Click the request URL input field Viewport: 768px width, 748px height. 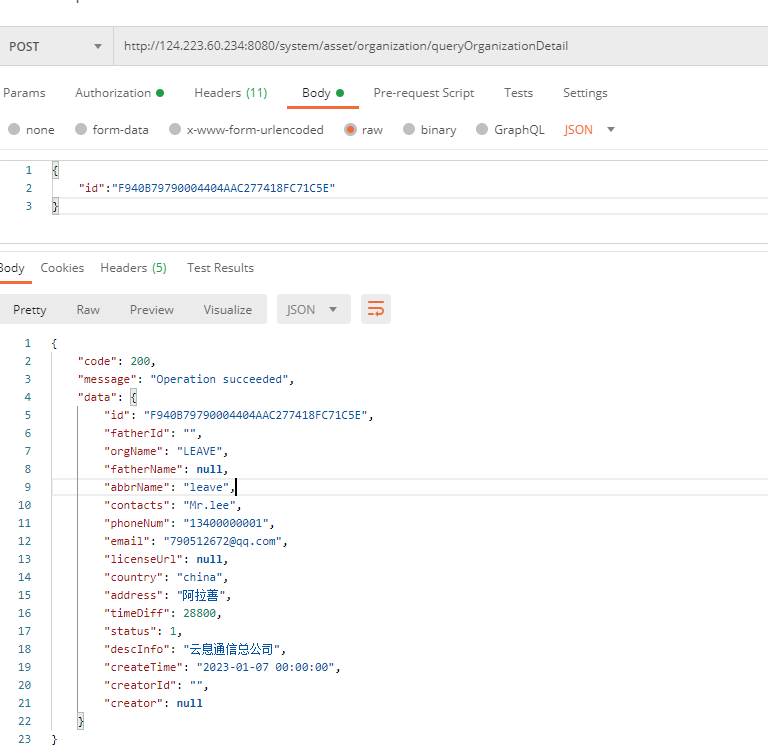pos(440,46)
